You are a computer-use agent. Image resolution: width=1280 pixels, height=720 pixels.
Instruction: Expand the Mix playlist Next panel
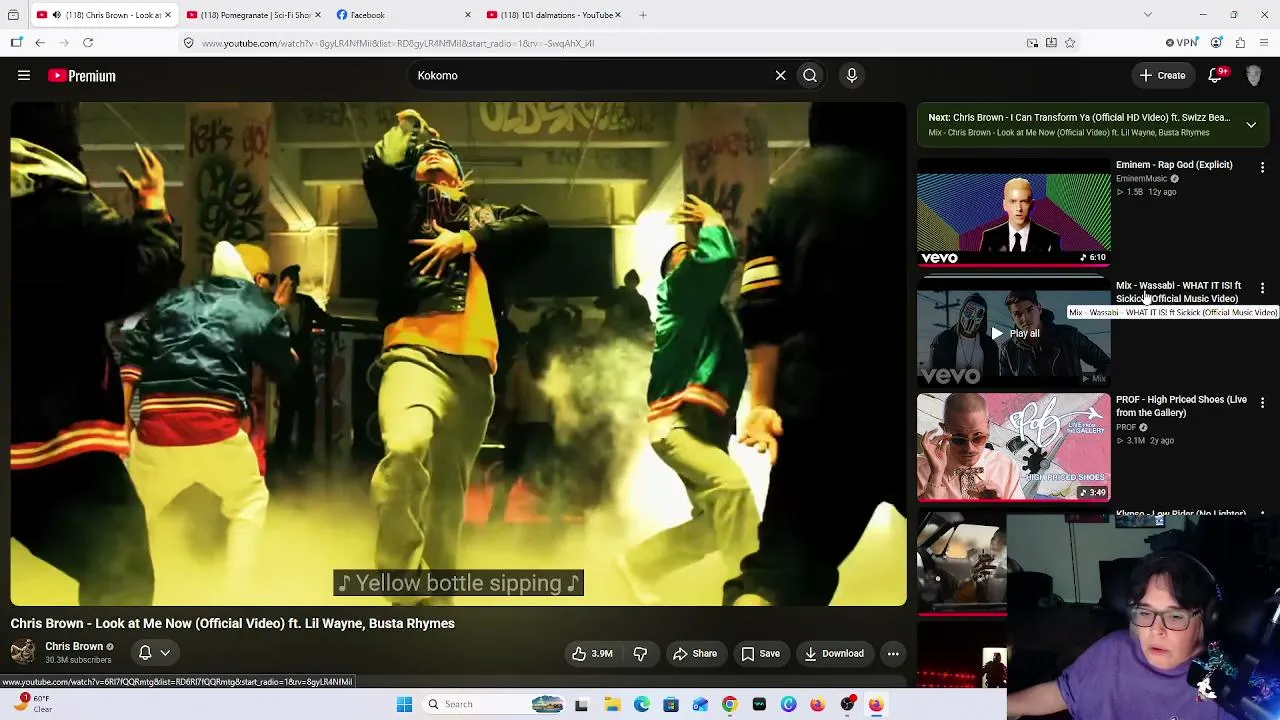coord(1251,124)
